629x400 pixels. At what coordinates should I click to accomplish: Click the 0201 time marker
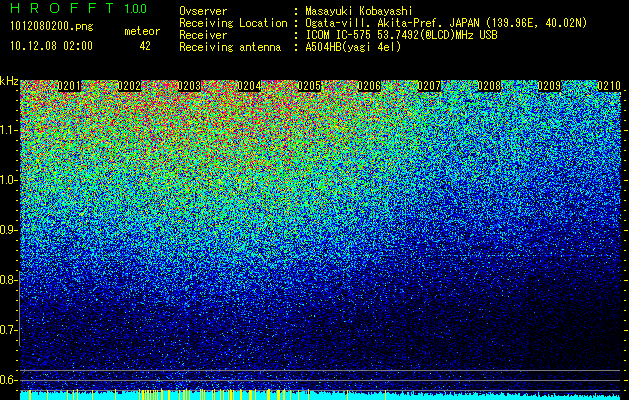point(69,86)
